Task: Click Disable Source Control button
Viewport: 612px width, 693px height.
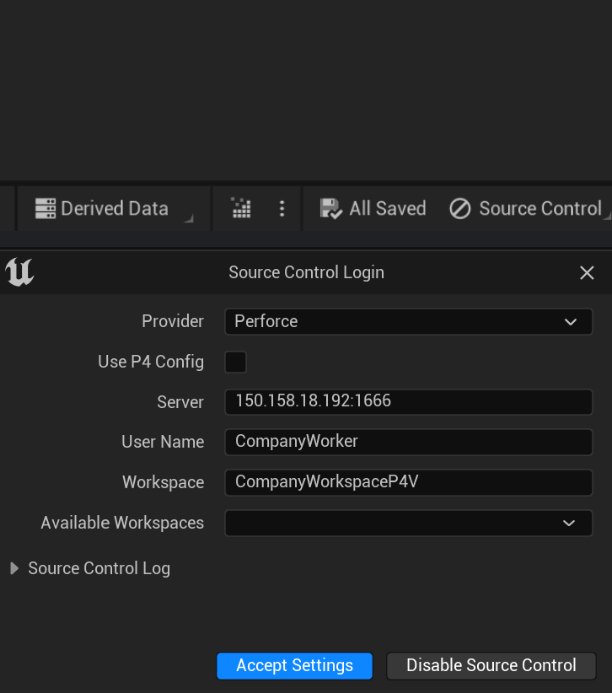Action: (x=491, y=666)
